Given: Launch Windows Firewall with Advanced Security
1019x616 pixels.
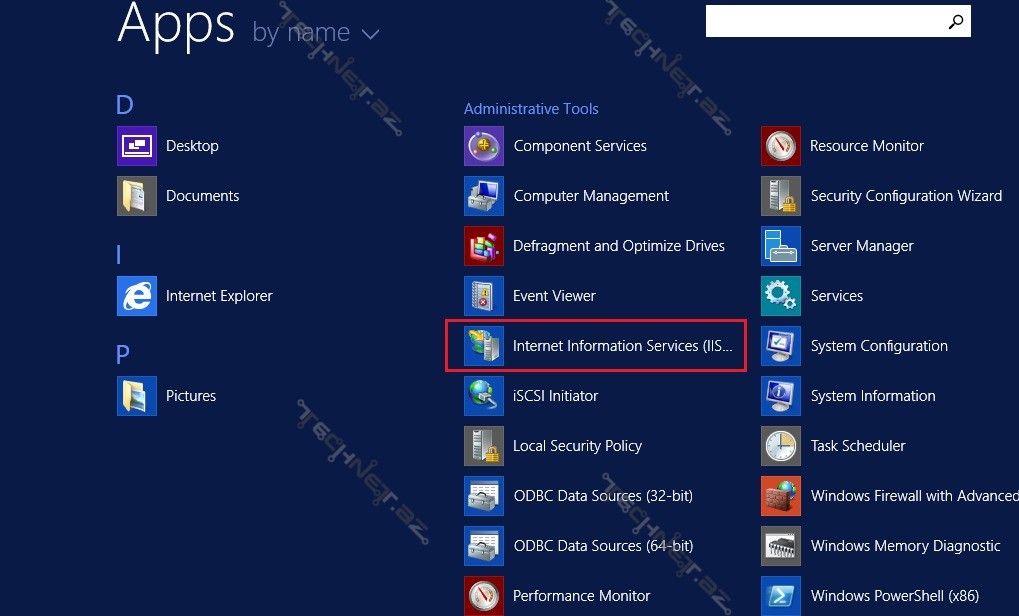Looking at the screenshot, I should point(912,496).
